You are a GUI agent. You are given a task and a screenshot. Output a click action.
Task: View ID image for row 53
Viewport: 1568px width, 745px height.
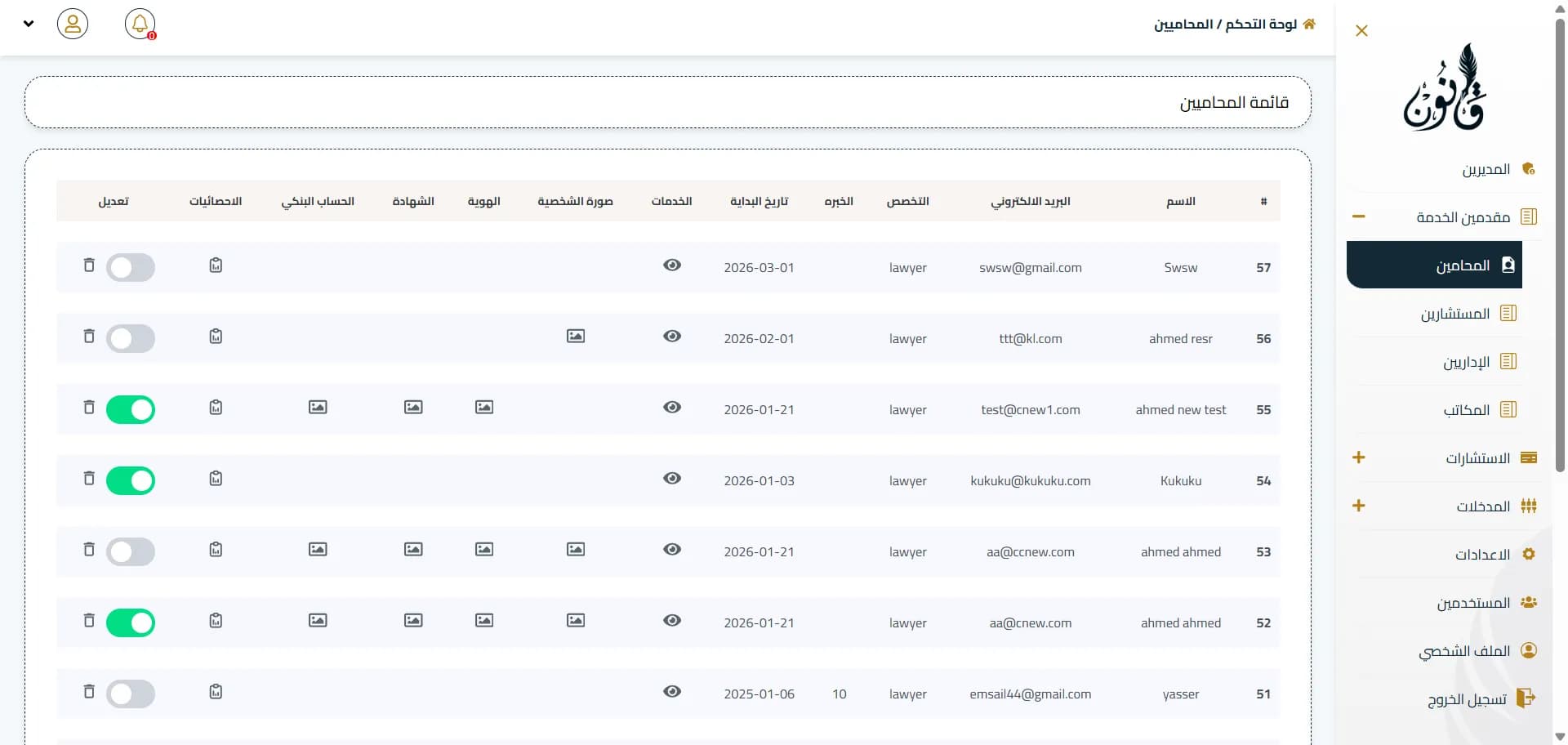484,549
